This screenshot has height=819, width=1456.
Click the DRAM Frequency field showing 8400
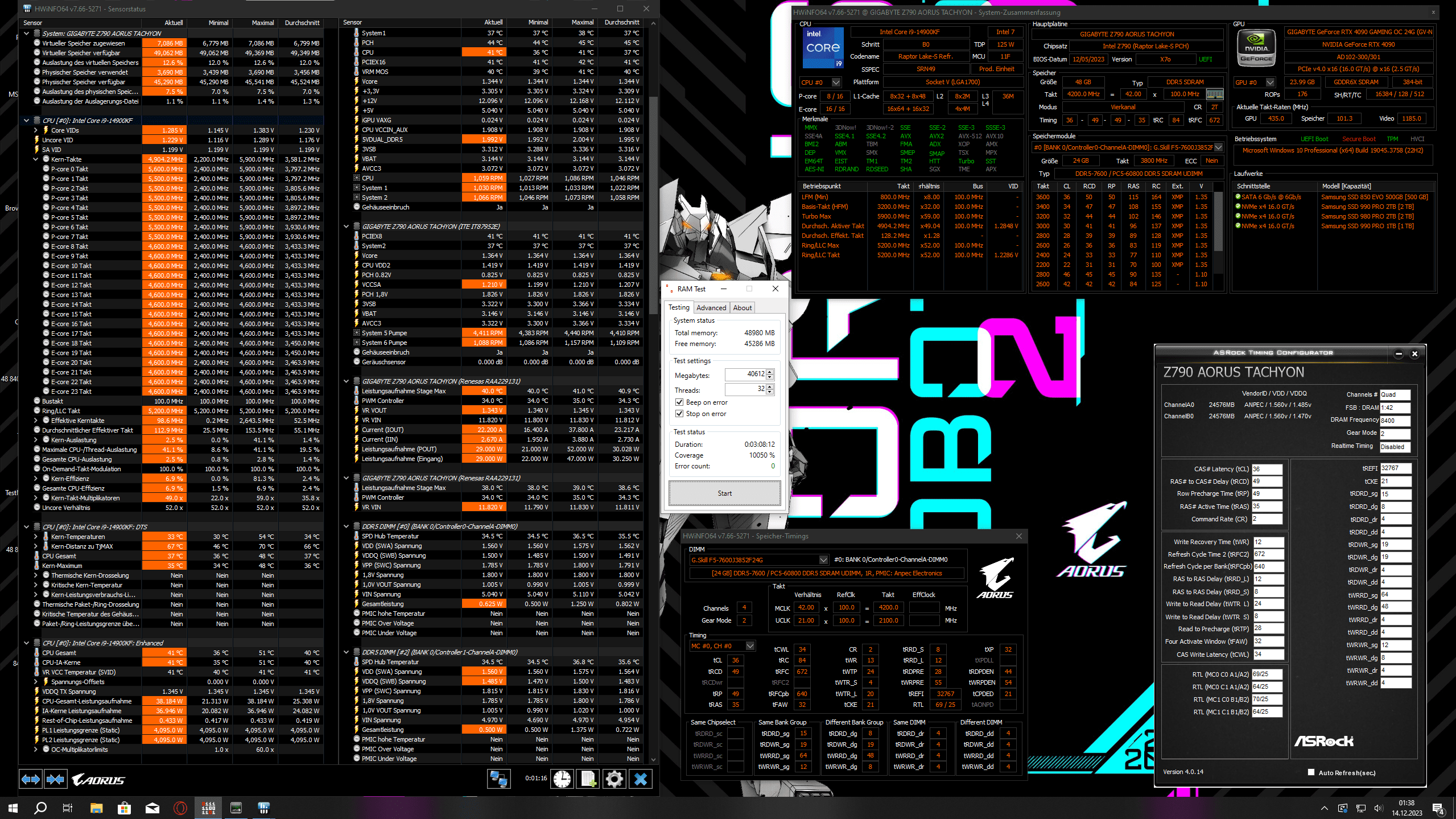pos(1395,421)
